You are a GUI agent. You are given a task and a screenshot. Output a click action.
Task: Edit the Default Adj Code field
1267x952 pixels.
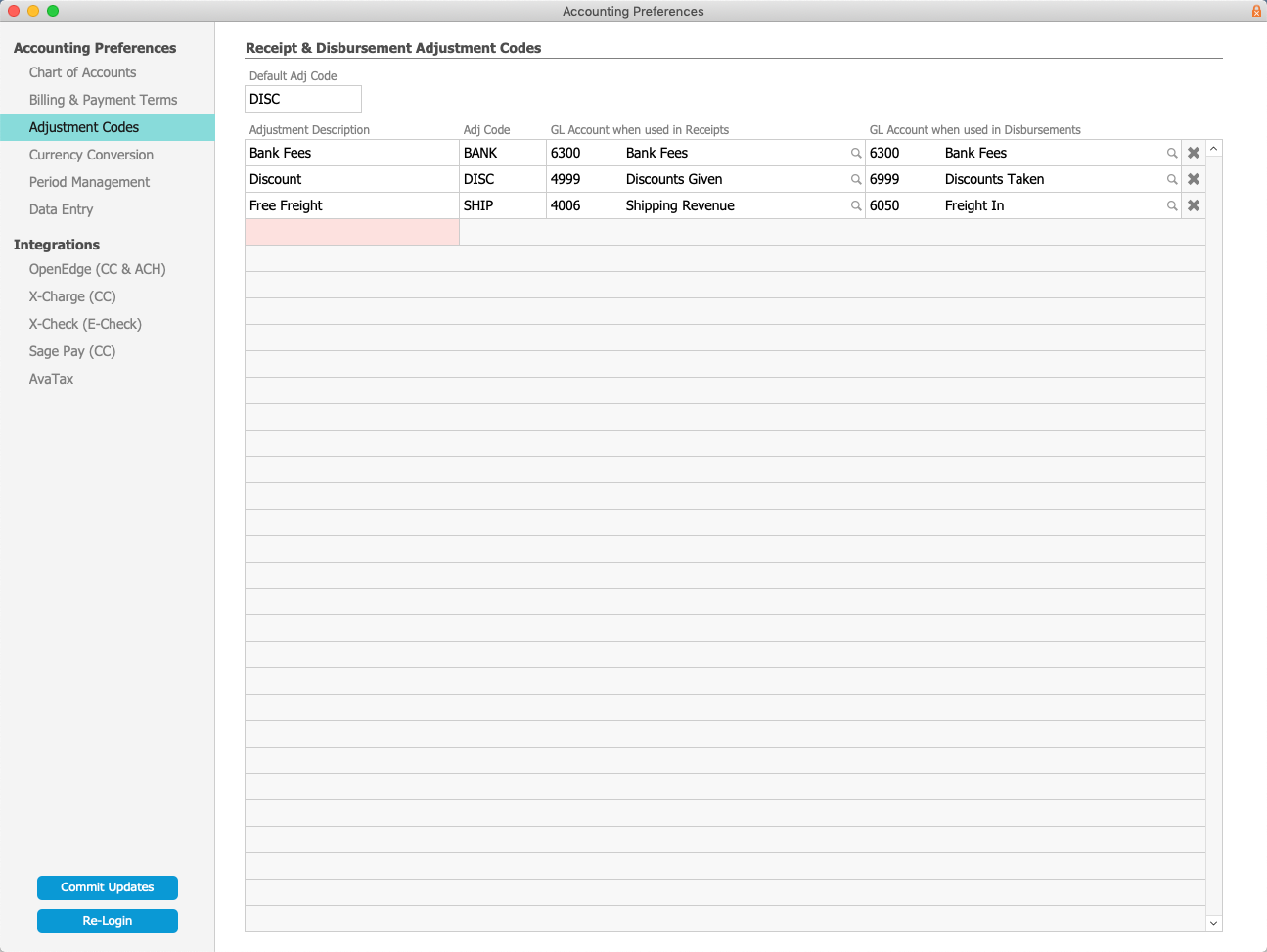click(x=303, y=99)
